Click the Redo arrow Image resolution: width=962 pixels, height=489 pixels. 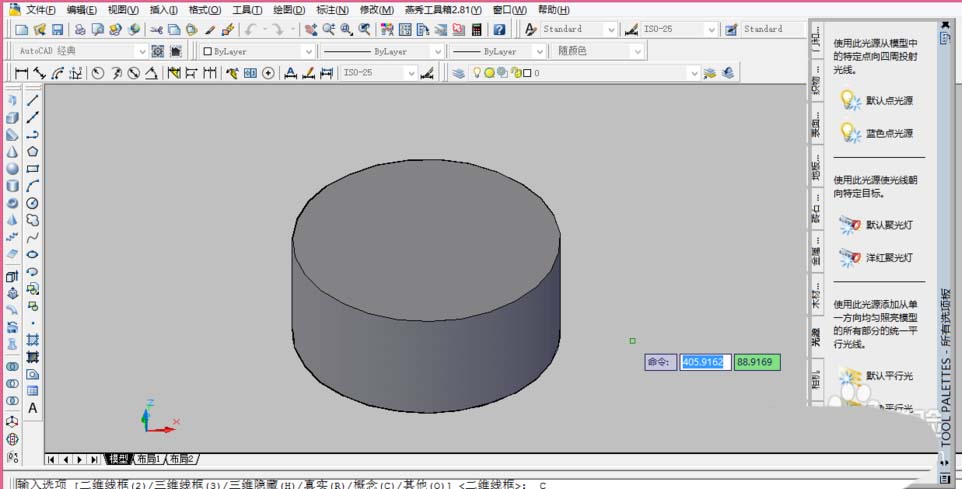tap(278, 29)
